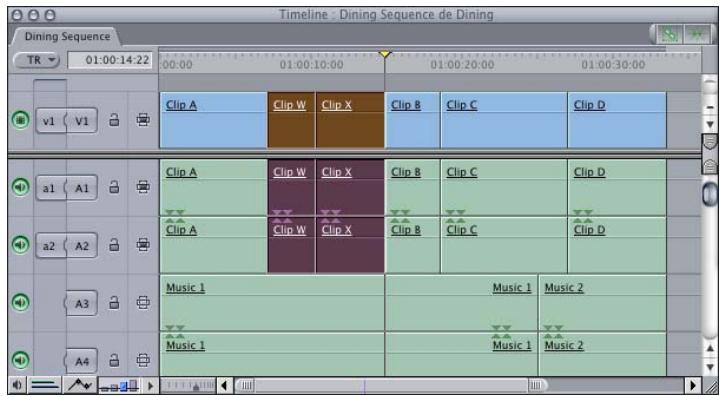721x396 pixels.
Task: Select Clip D on track V1
Action: coord(617,120)
